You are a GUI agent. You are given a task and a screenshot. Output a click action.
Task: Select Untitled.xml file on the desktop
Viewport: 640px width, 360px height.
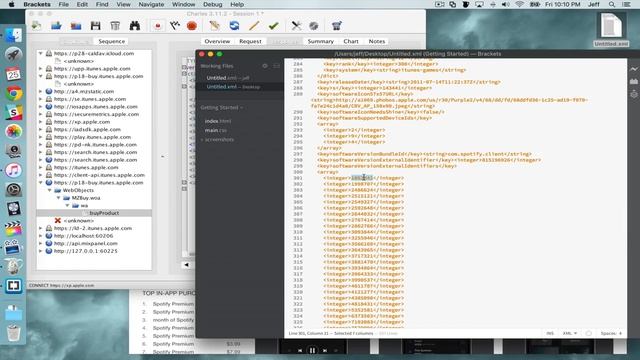pos(611,29)
